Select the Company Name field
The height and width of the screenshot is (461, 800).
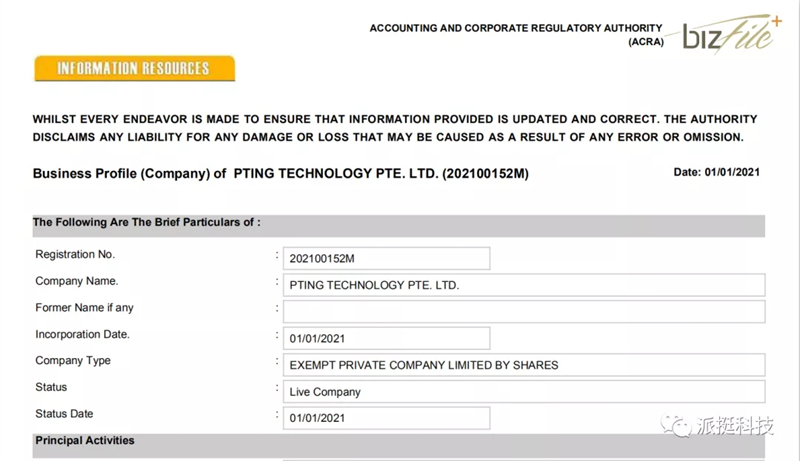523,285
